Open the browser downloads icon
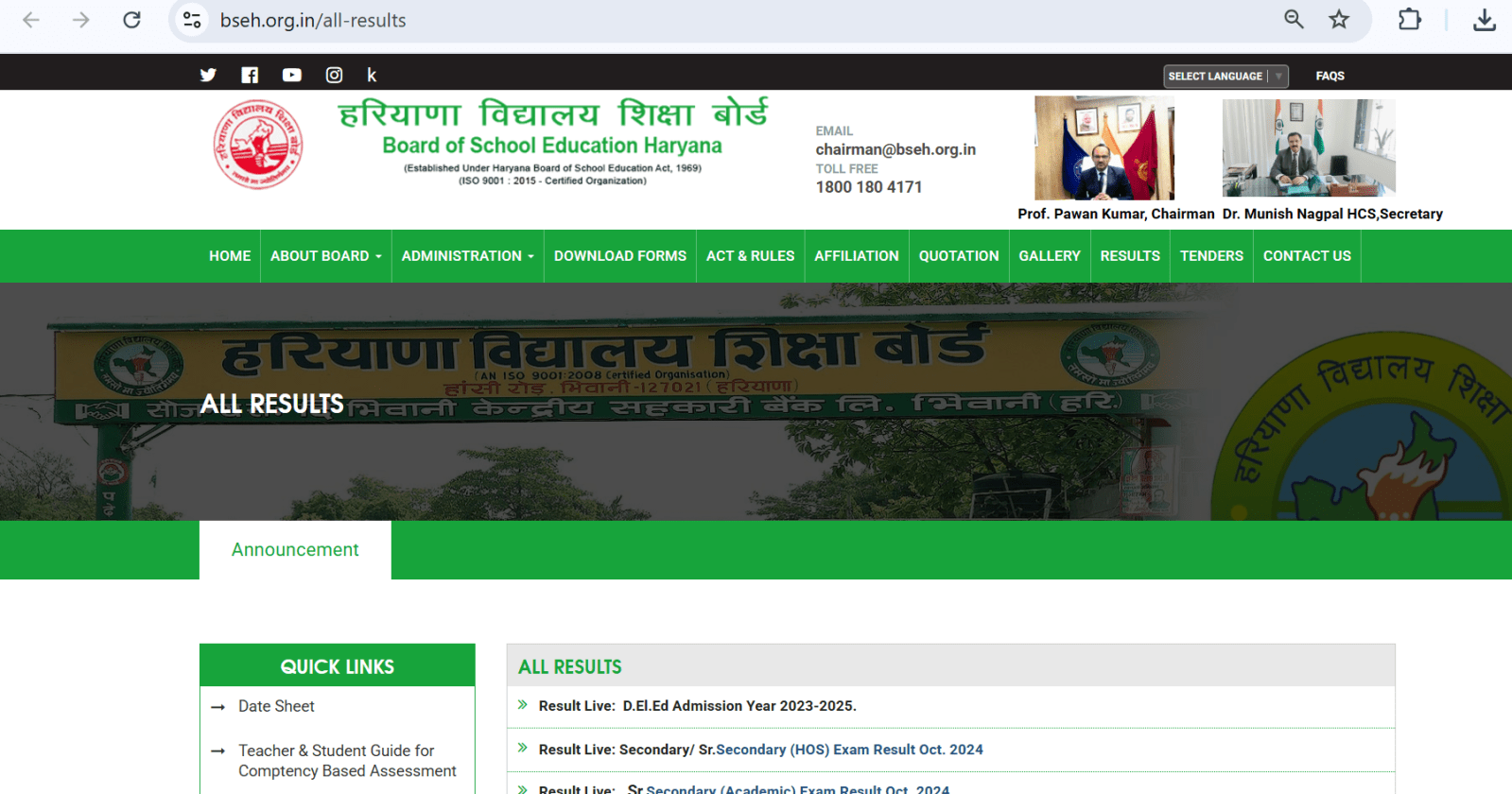The height and width of the screenshot is (794, 1512). pyautogui.click(x=1484, y=20)
